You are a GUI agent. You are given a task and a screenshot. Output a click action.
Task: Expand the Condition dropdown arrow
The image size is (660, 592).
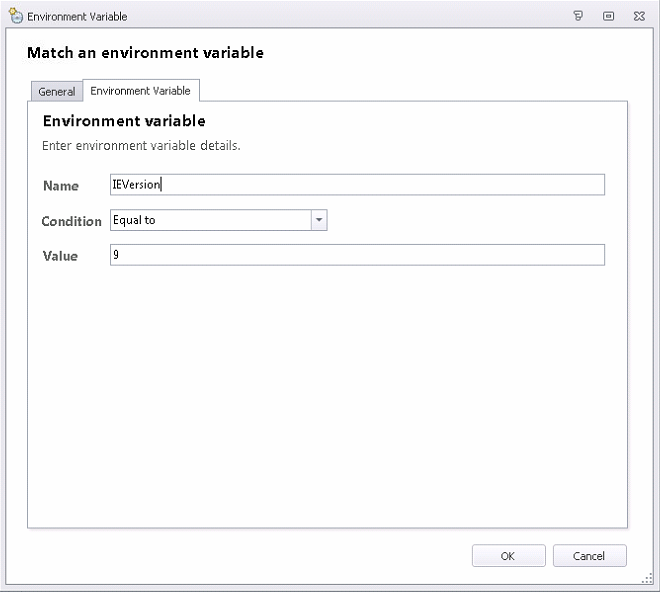click(319, 220)
